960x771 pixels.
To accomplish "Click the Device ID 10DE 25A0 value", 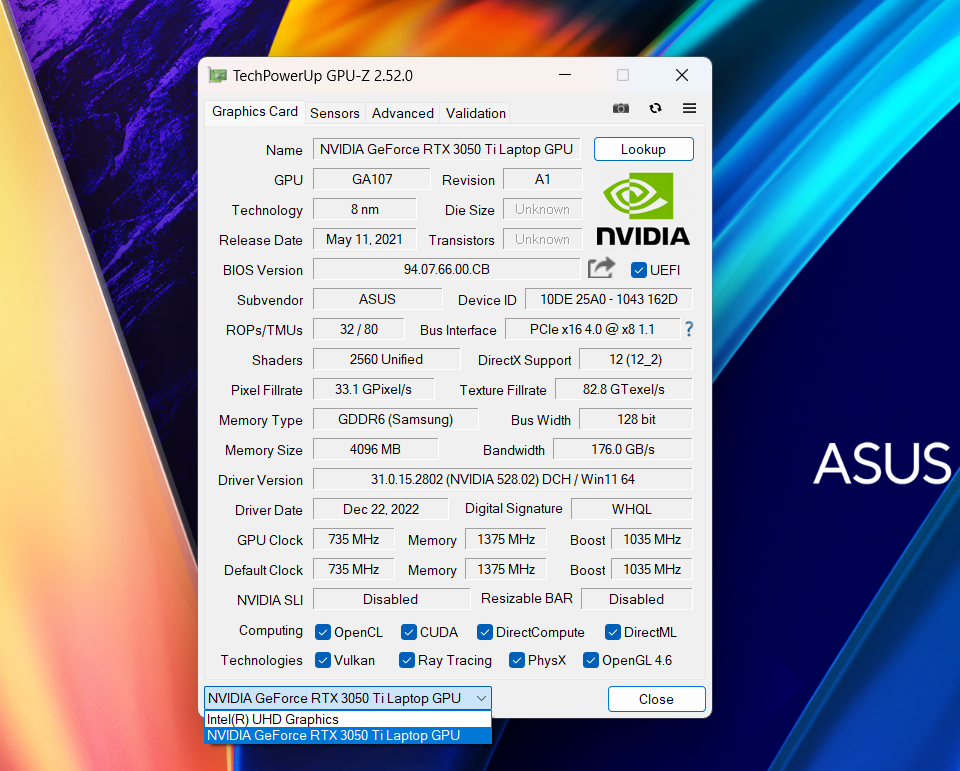I will (x=609, y=299).
